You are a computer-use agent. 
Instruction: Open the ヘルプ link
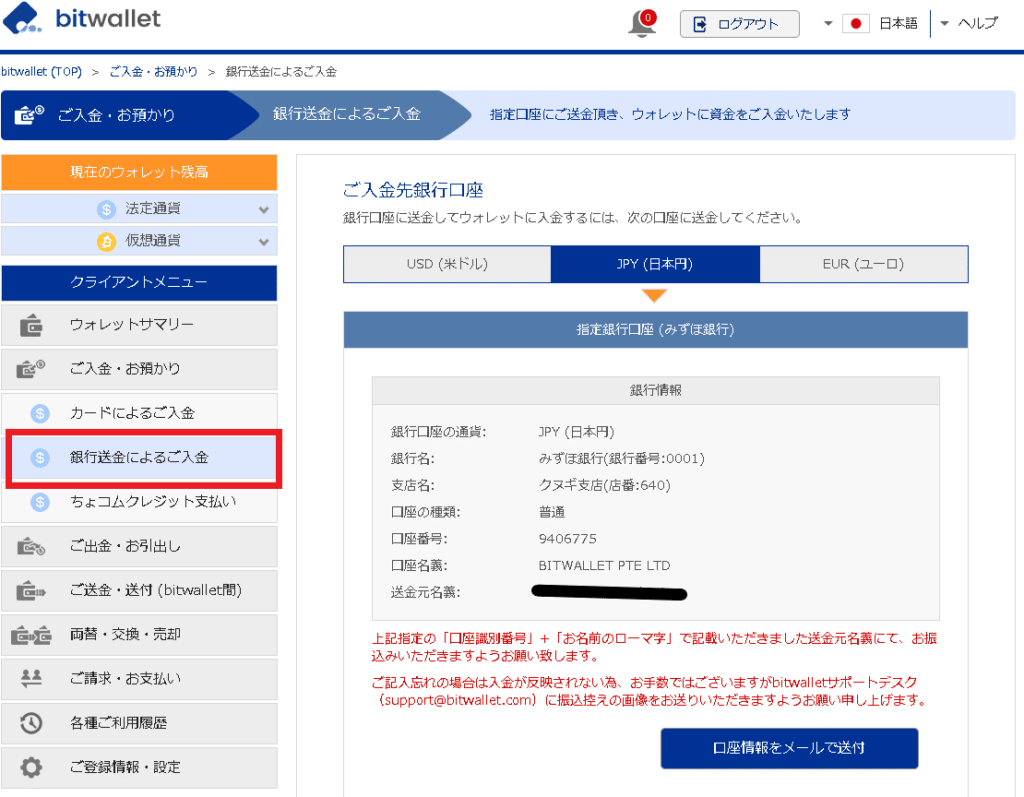click(x=978, y=24)
